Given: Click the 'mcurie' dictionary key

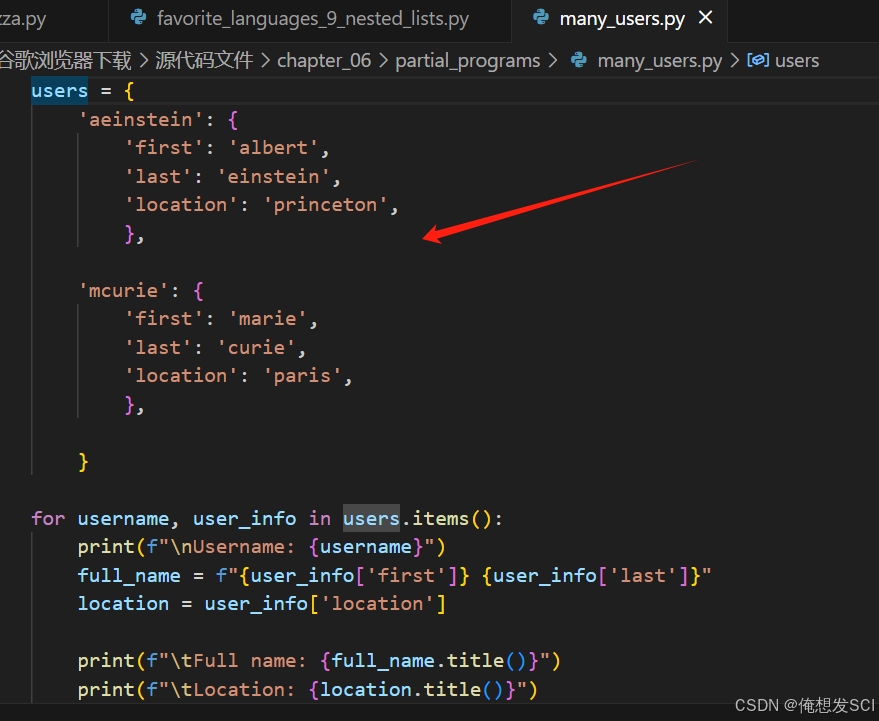Looking at the screenshot, I should pos(123,290).
